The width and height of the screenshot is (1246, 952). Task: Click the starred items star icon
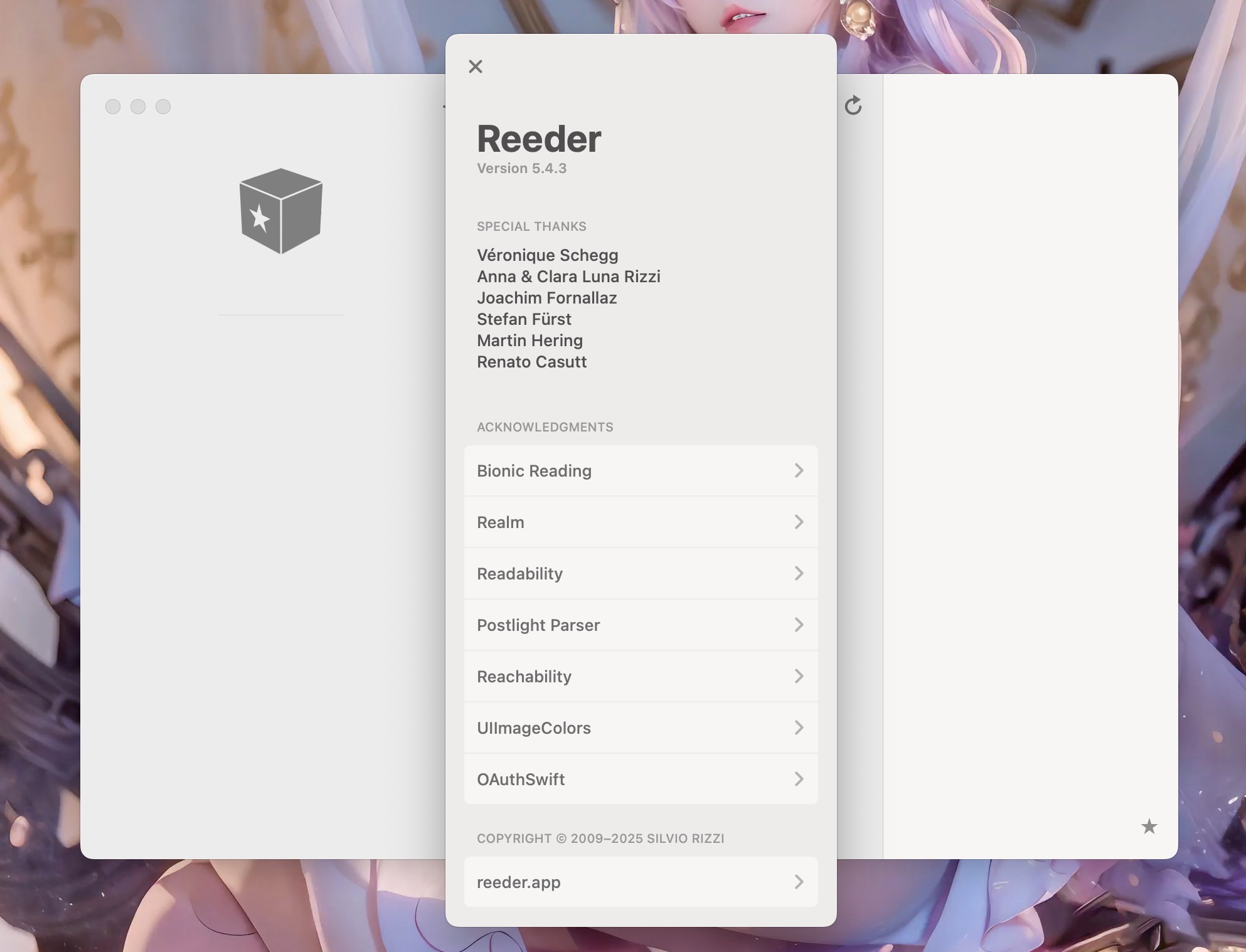tap(1149, 827)
